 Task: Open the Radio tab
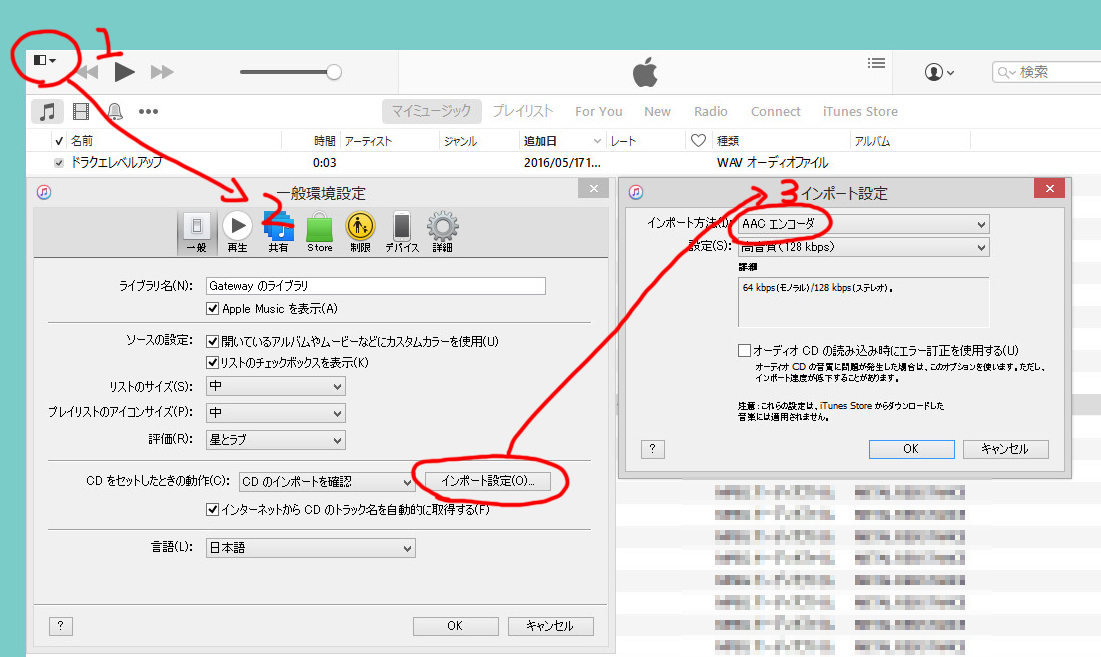[711, 112]
